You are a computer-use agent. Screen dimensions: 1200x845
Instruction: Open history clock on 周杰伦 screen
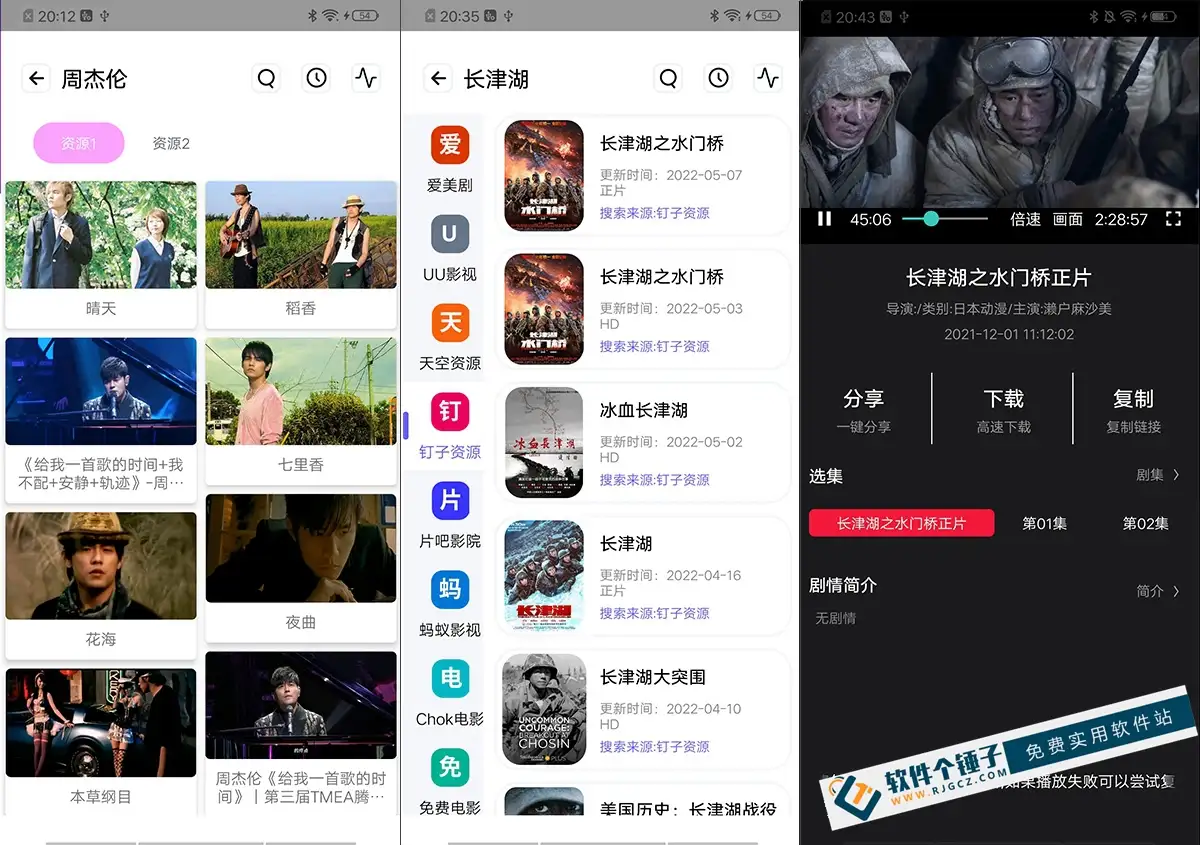(317, 78)
